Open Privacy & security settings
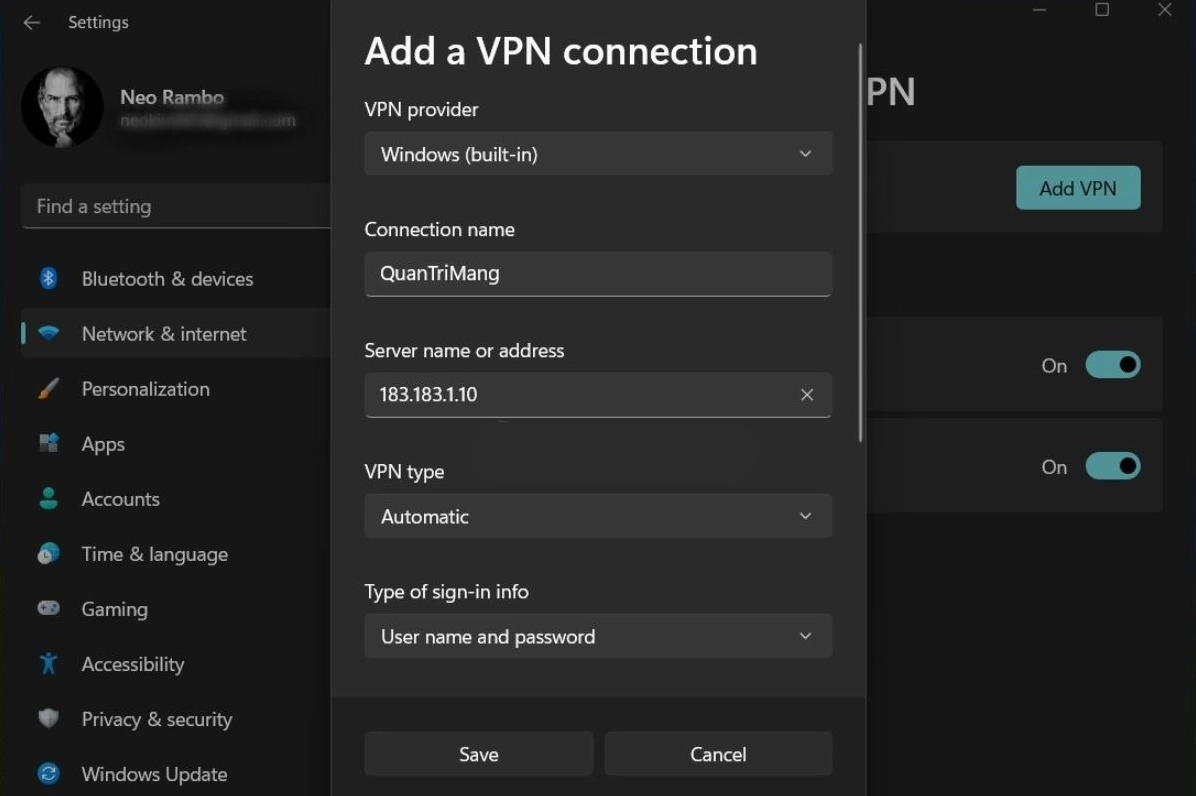Viewport: 1196px width, 796px height. pyautogui.click(x=157, y=718)
